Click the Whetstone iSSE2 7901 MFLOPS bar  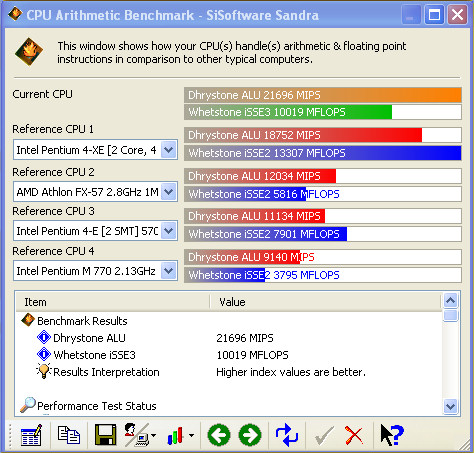point(323,234)
